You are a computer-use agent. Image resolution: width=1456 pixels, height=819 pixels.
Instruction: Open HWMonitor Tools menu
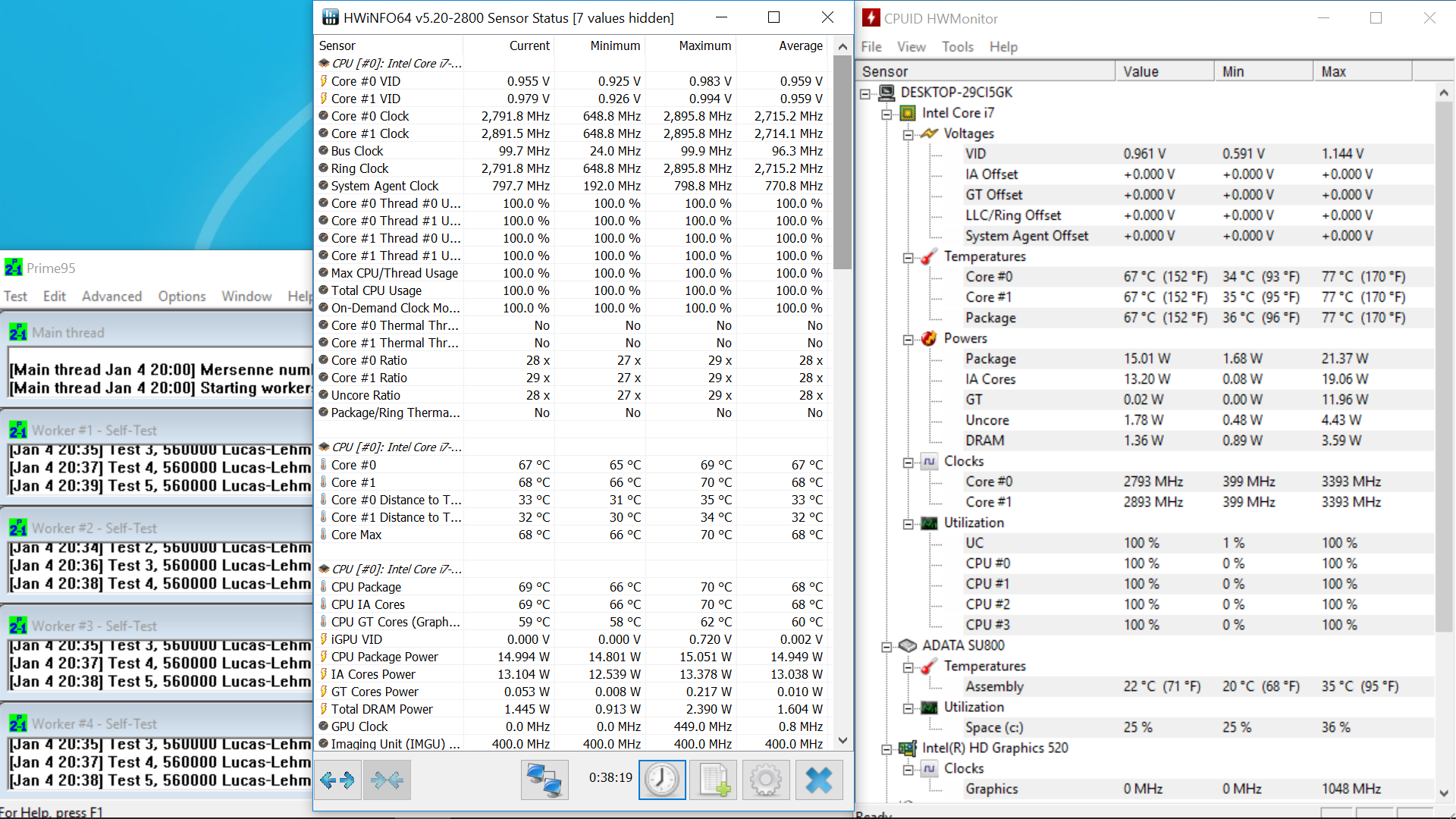(958, 47)
